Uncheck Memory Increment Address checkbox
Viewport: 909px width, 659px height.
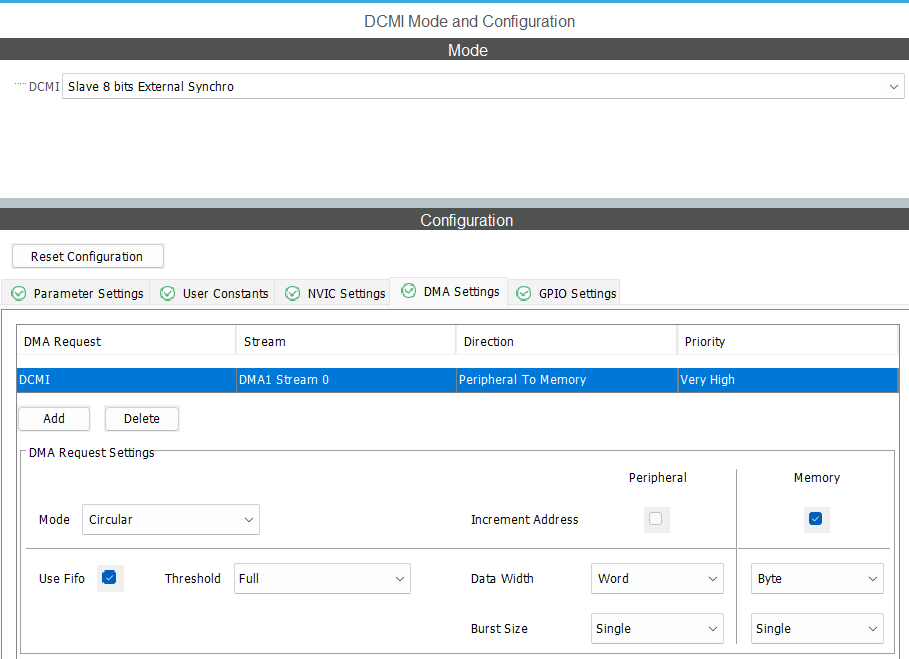point(816,519)
